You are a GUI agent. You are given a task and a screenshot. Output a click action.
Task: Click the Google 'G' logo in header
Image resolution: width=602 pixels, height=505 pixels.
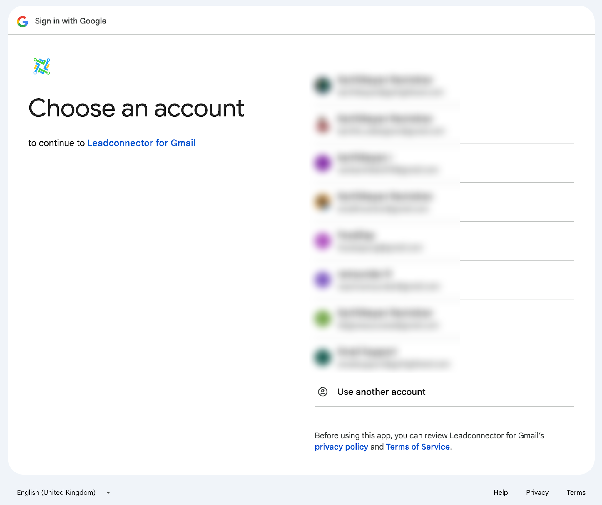(x=23, y=21)
